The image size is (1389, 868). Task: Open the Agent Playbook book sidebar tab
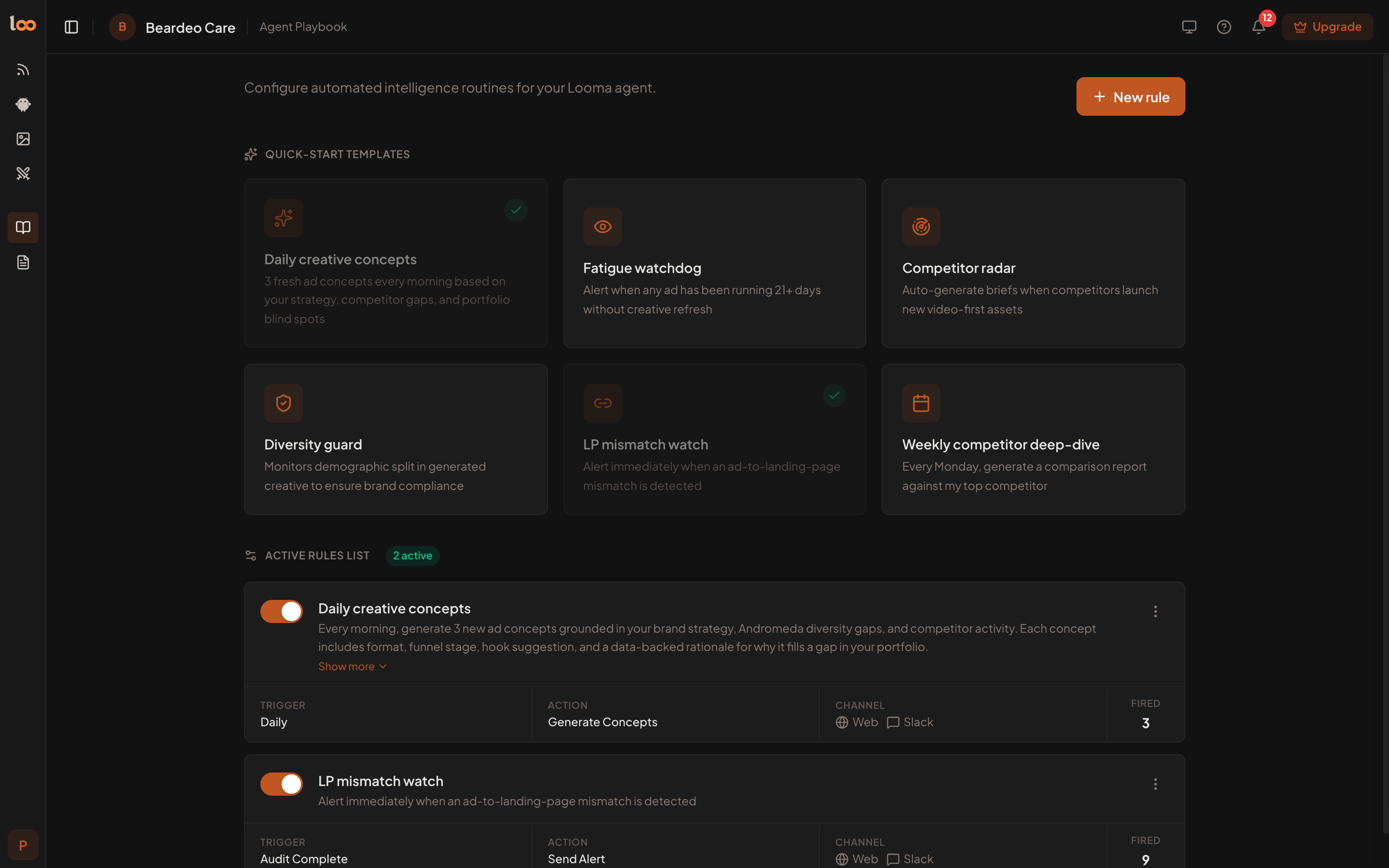[23, 227]
